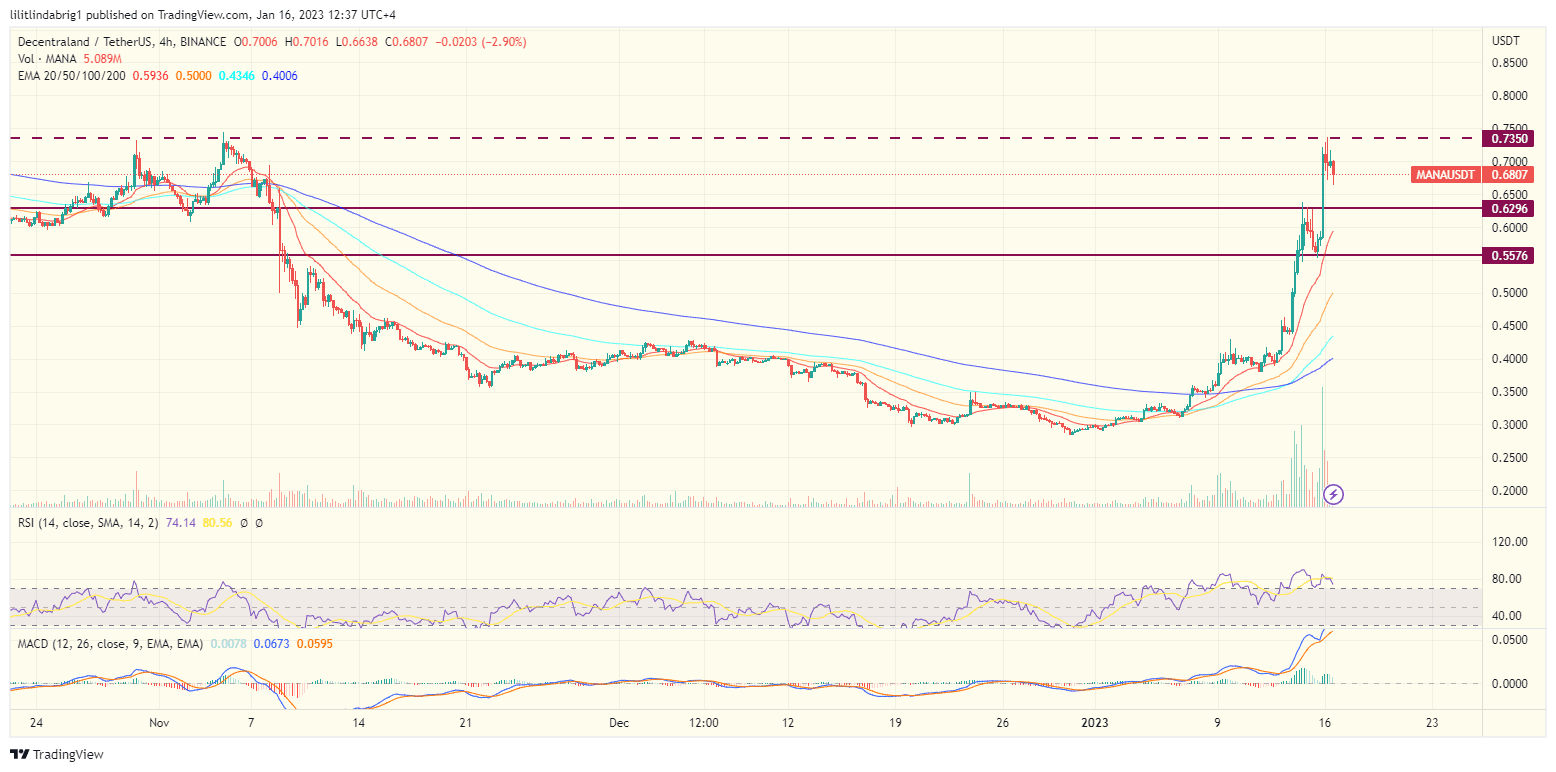
Task: Click the 0.7350 resistance price label
Action: point(1510,139)
